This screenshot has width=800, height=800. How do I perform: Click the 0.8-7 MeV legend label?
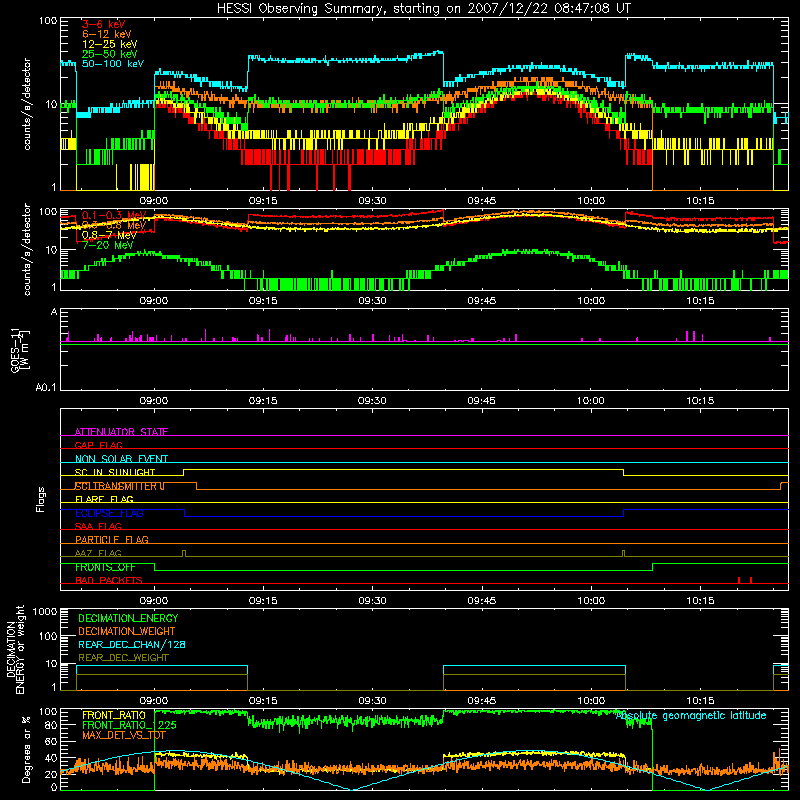tap(109, 235)
